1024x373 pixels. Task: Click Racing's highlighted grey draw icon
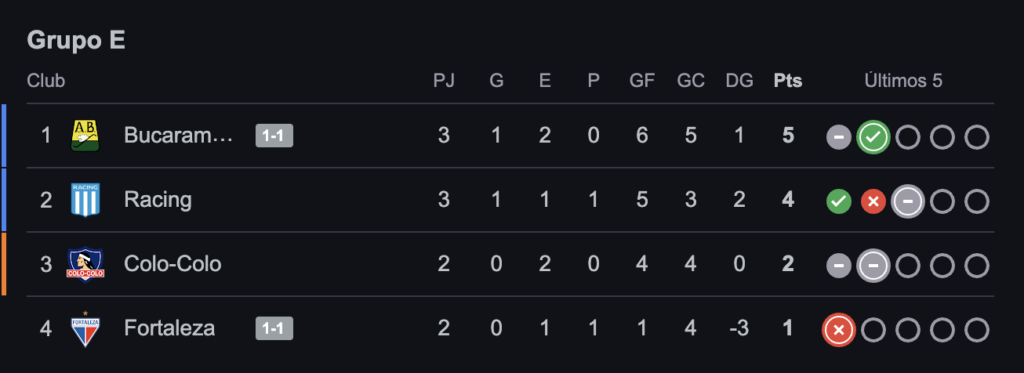[x=908, y=202]
